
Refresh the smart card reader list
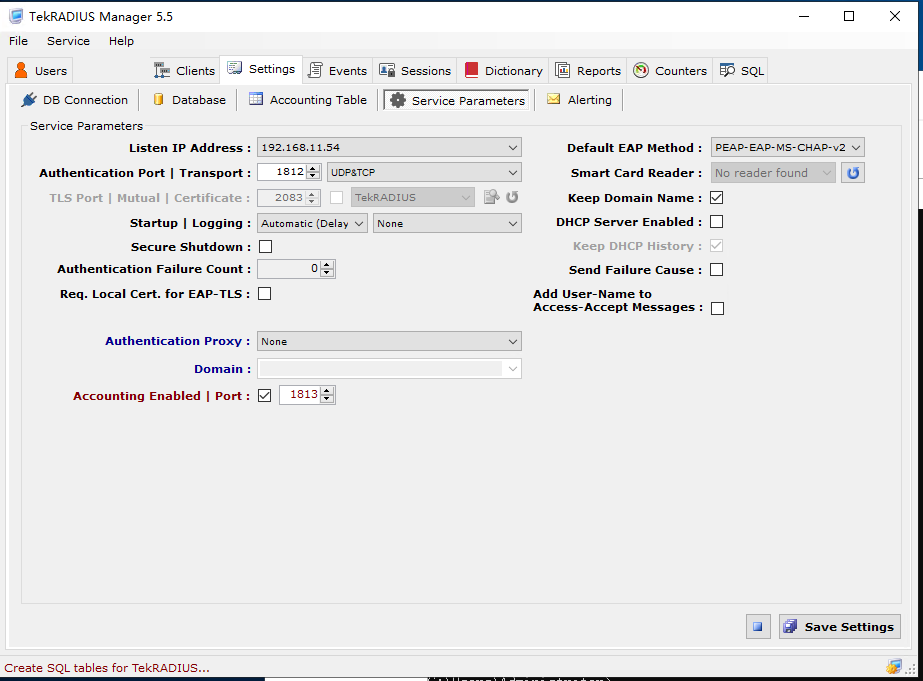point(853,173)
